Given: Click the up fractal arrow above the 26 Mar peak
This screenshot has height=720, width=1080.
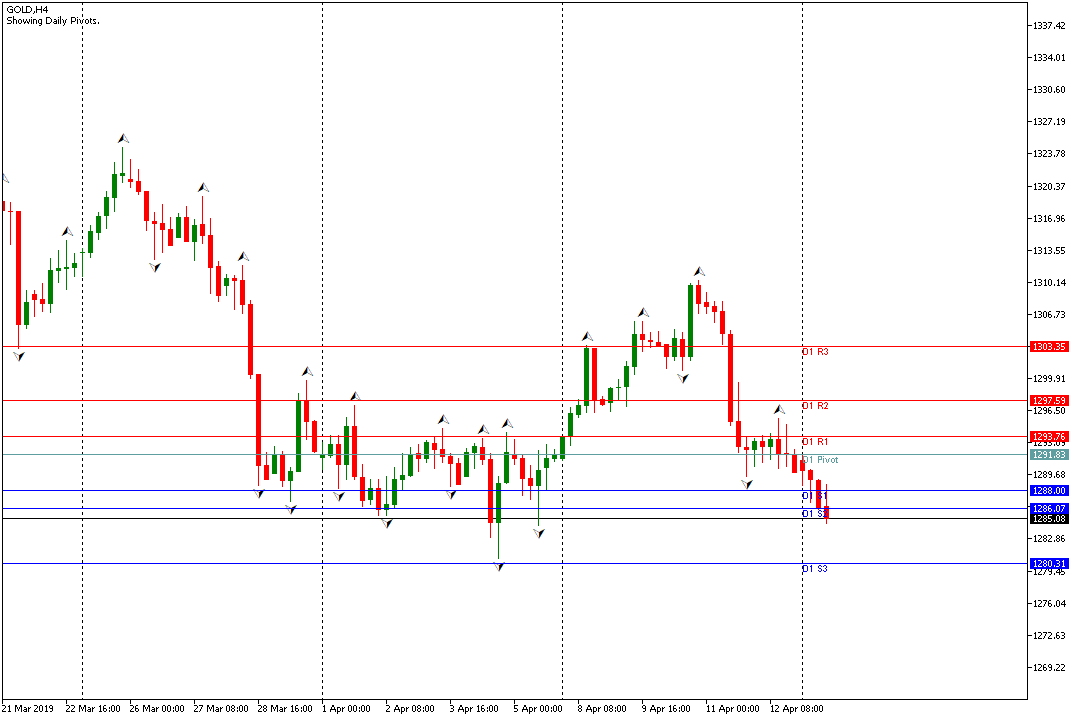Looking at the screenshot, I should [x=123, y=138].
